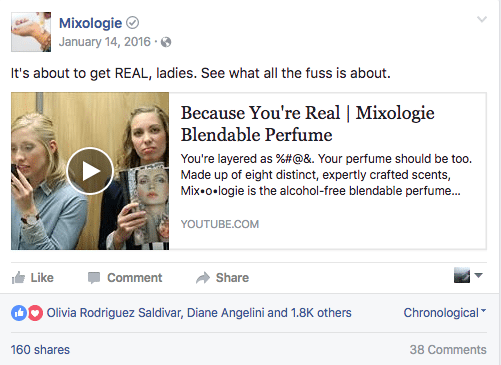Click the Comment button
The height and width of the screenshot is (365, 501).
coord(125,278)
